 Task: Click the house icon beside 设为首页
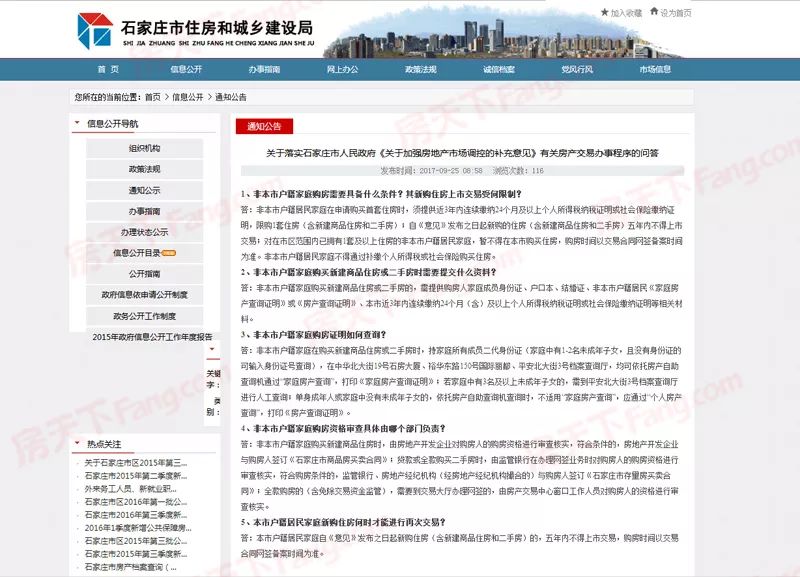tap(654, 12)
